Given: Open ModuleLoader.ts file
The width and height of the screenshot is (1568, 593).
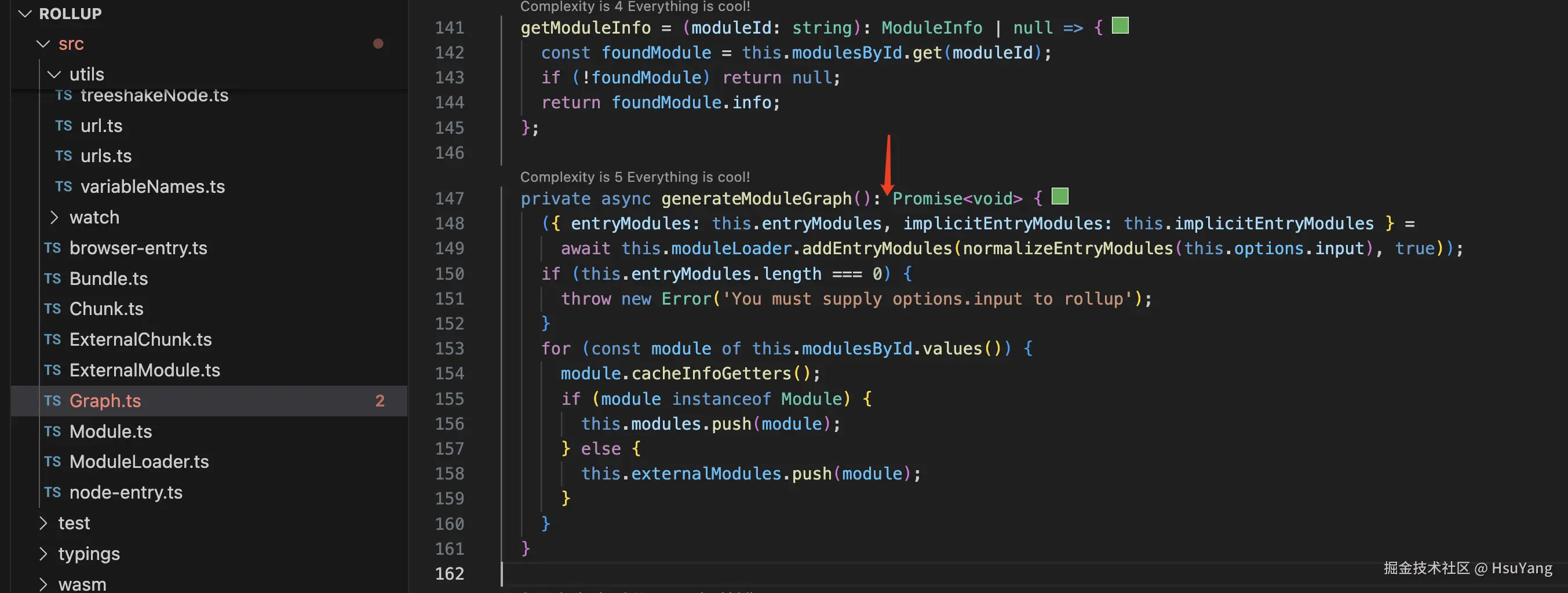Looking at the screenshot, I should tap(139, 462).
